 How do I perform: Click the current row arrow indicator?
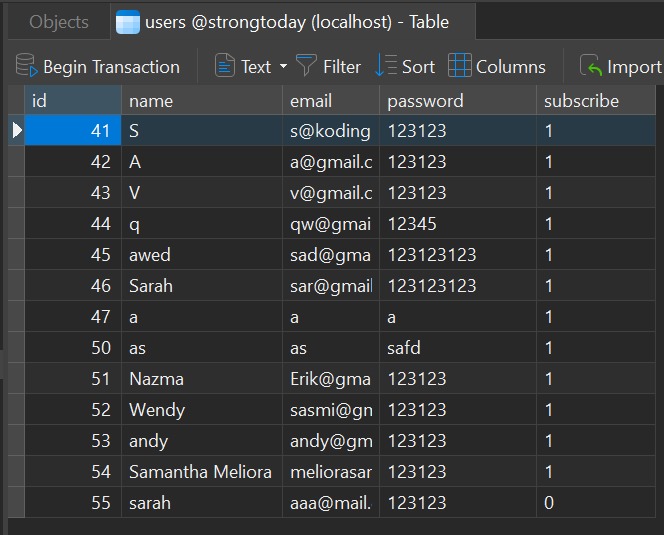(17, 130)
